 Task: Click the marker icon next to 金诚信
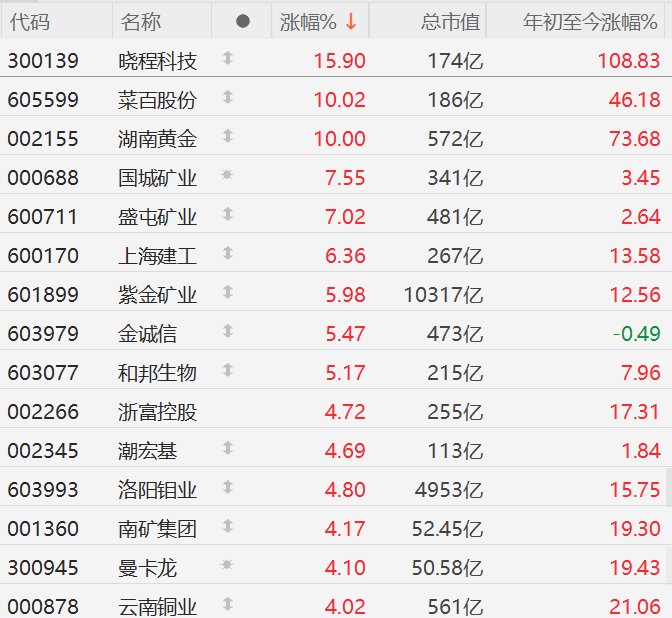click(x=228, y=331)
